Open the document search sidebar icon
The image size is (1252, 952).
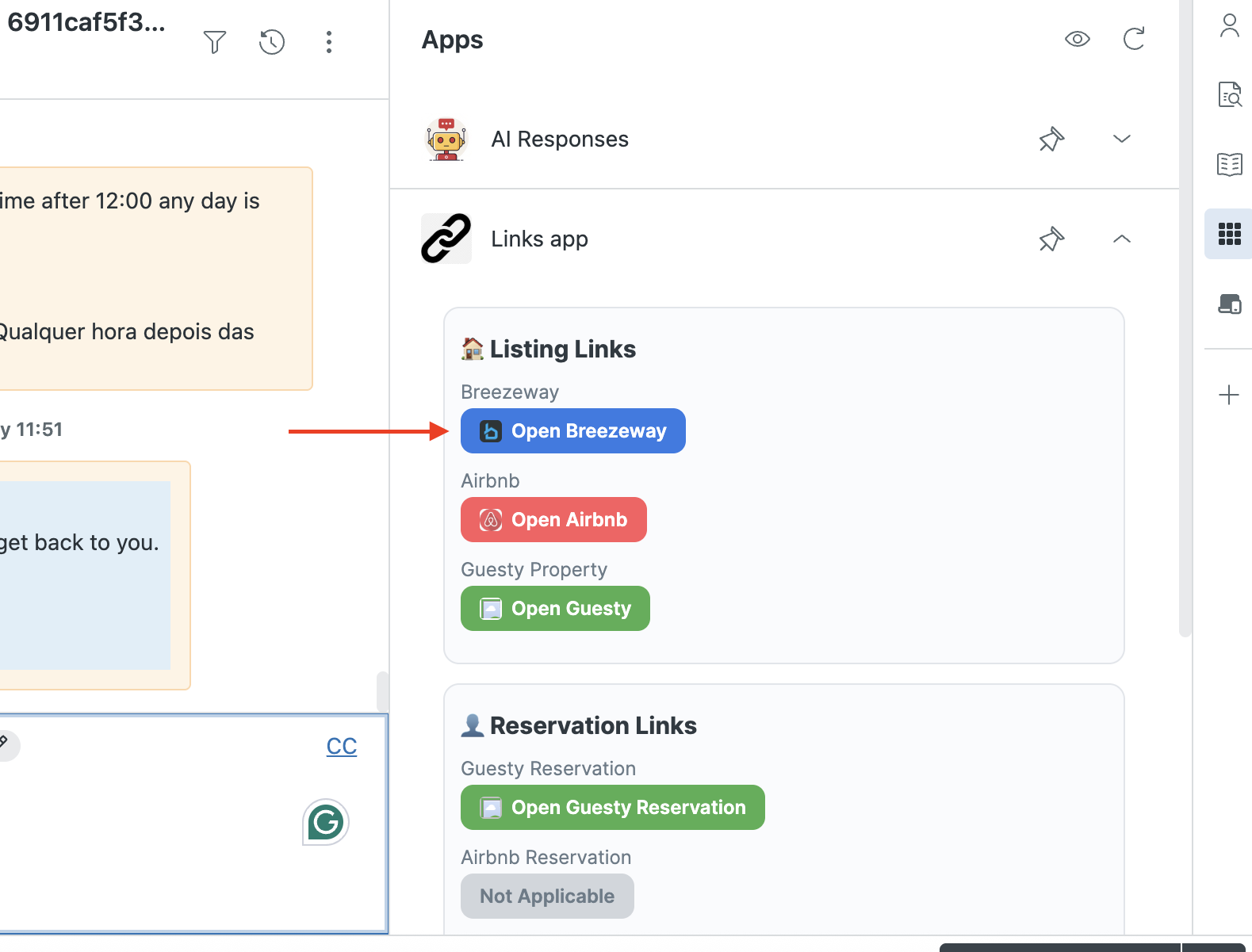(1229, 94)
